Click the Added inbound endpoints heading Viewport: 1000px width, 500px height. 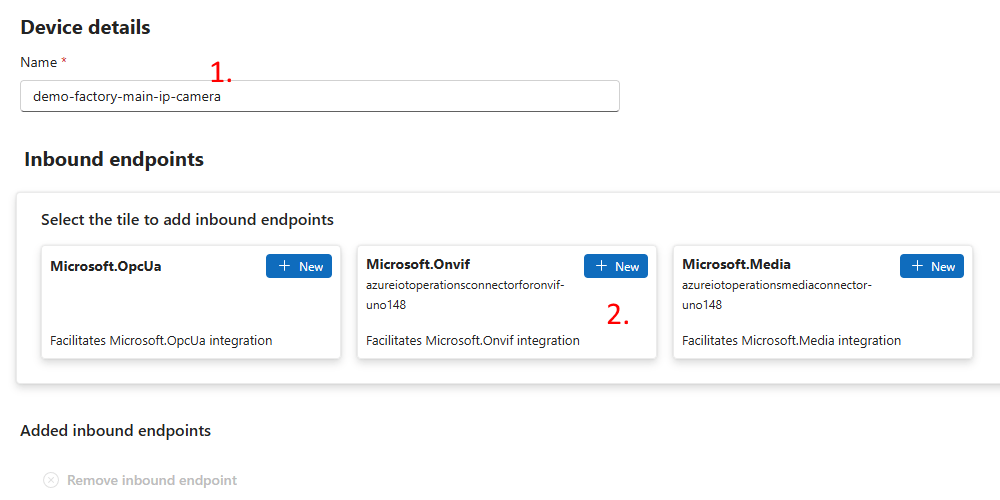coord(115,430)
